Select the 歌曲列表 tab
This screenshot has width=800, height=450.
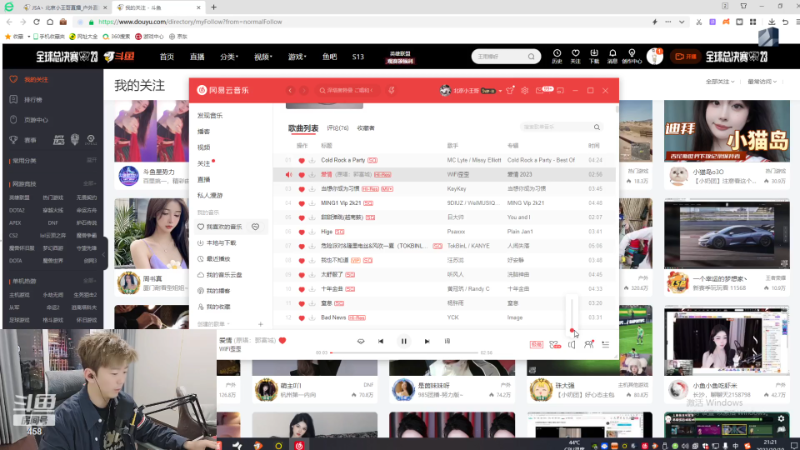(x=303, y=128)
